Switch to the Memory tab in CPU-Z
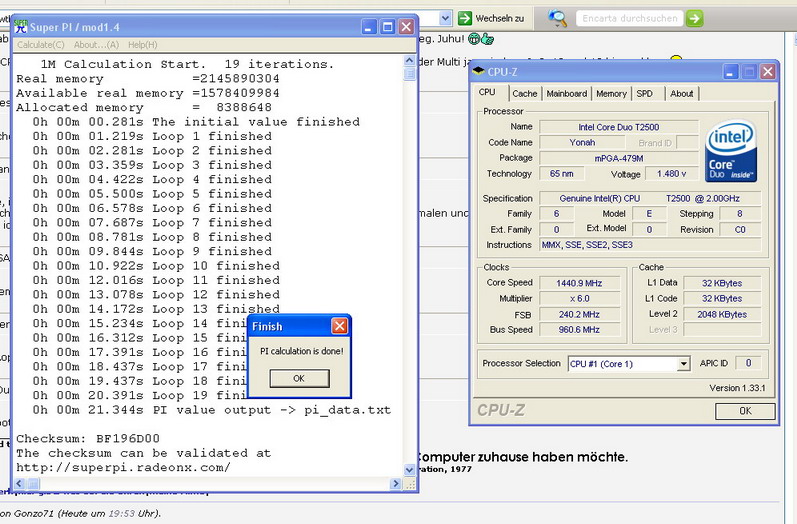Image resolution: width=797 pixels, height=524 pixels. pyautogui.click(x=611, y=94)
